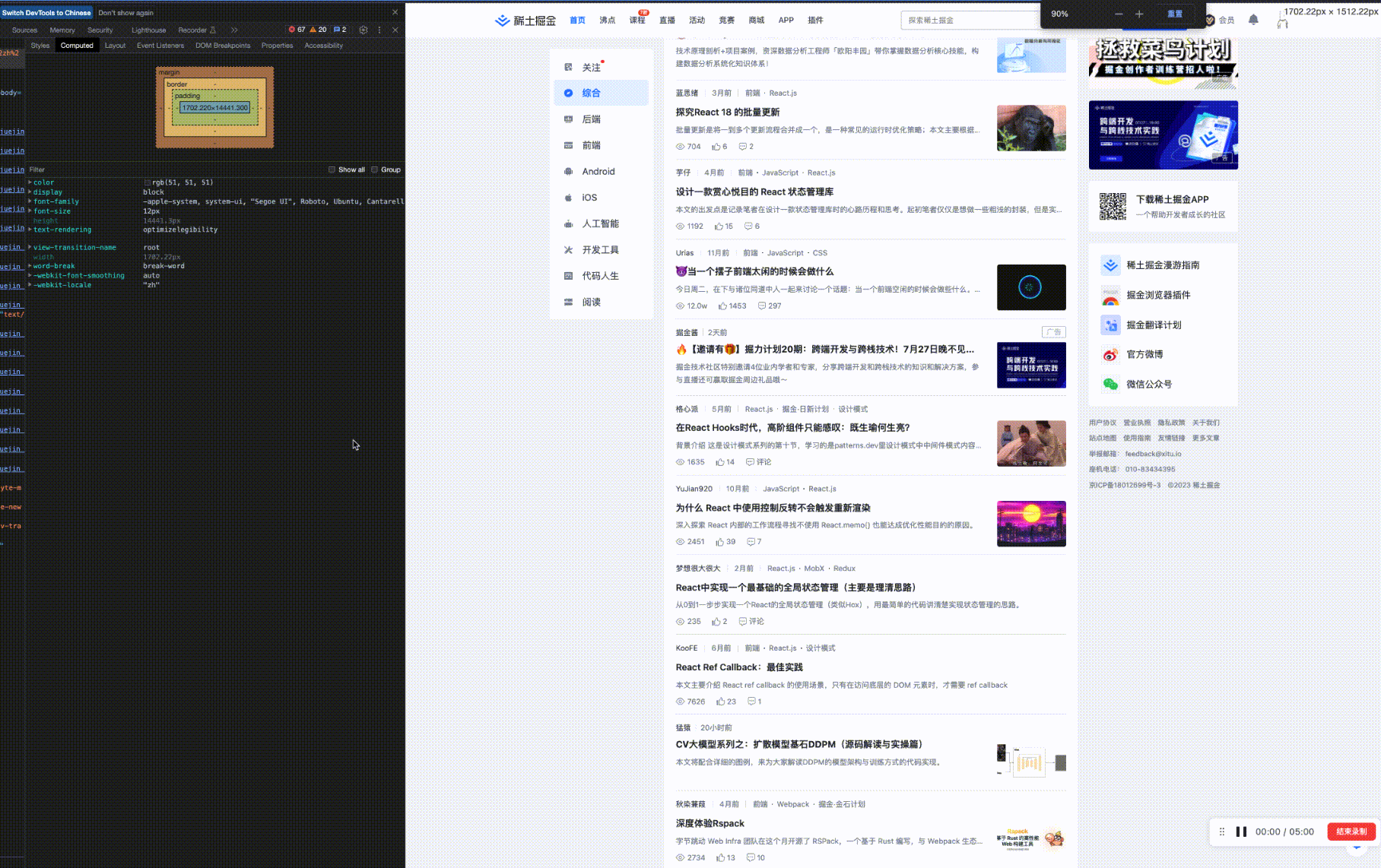Click the red error count badge 67

[297, 30]
